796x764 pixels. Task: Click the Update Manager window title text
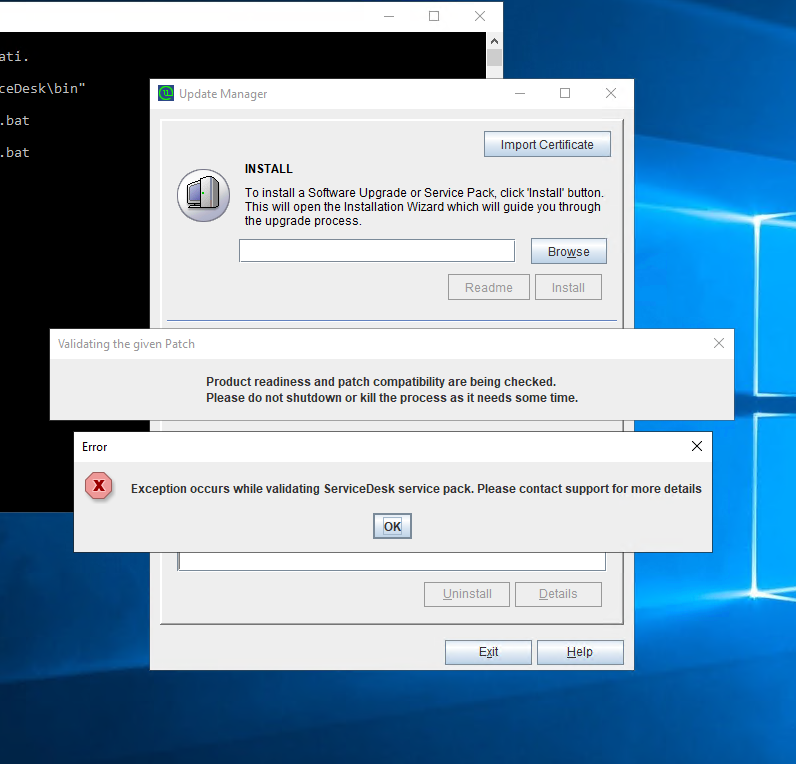[223, 94]
